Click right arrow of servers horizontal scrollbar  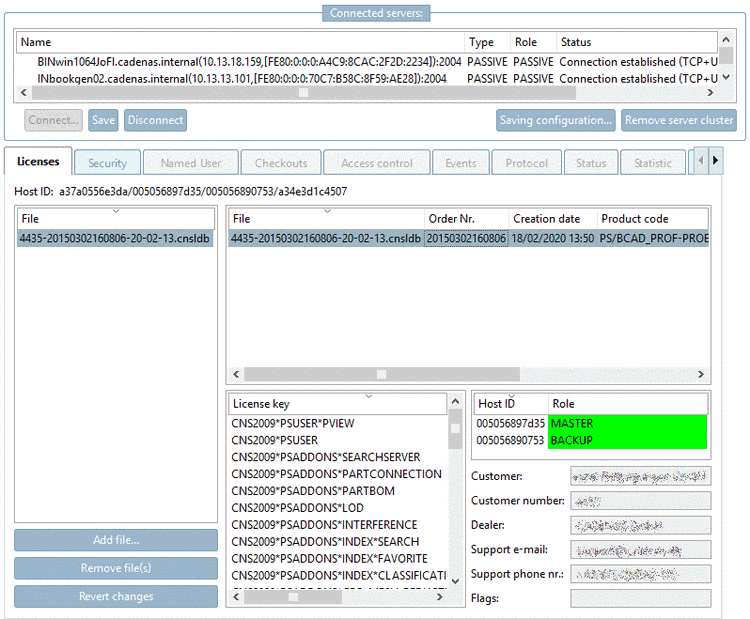[x=710, y=92]
